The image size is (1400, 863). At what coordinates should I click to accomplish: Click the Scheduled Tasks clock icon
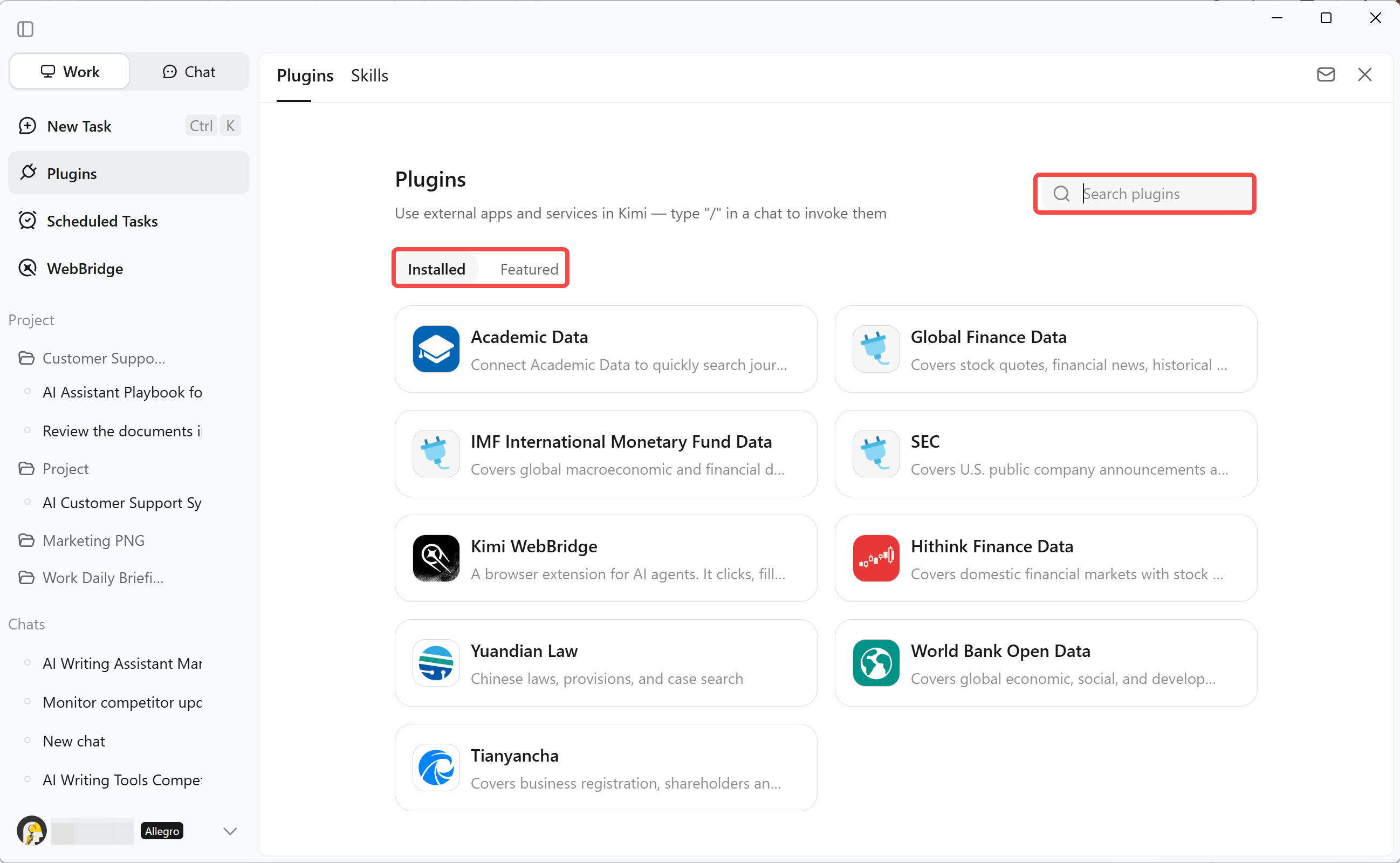(28, 220)
